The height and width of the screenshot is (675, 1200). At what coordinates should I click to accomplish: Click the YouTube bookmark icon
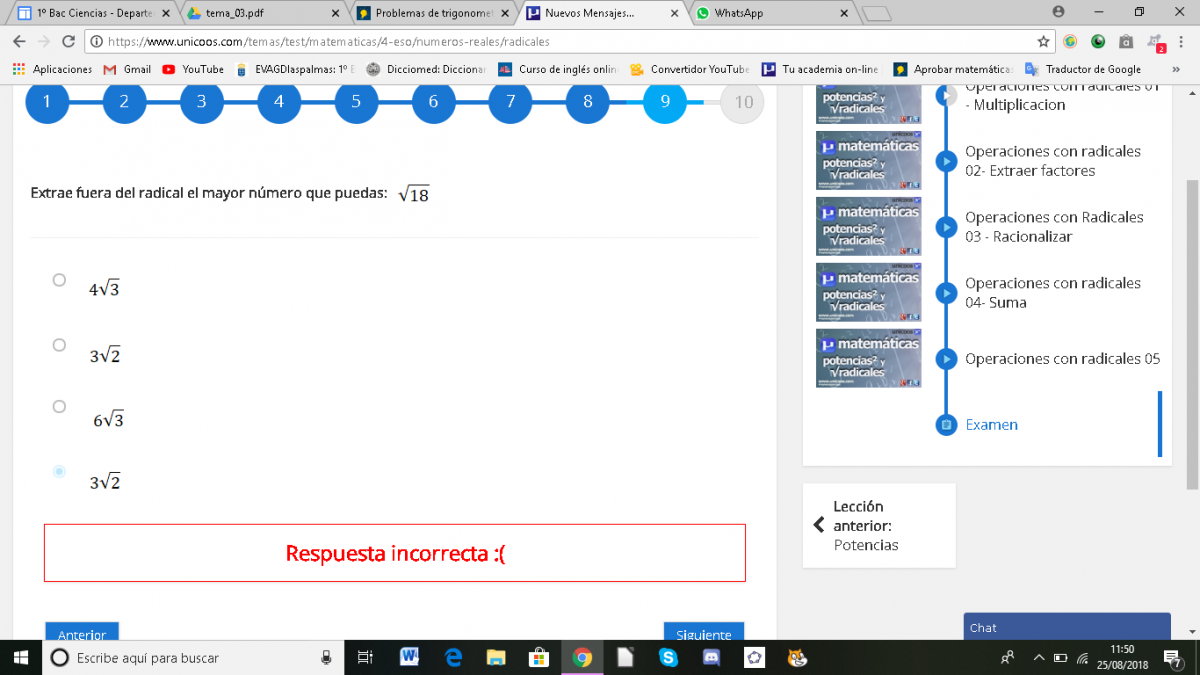pos(169,69)
